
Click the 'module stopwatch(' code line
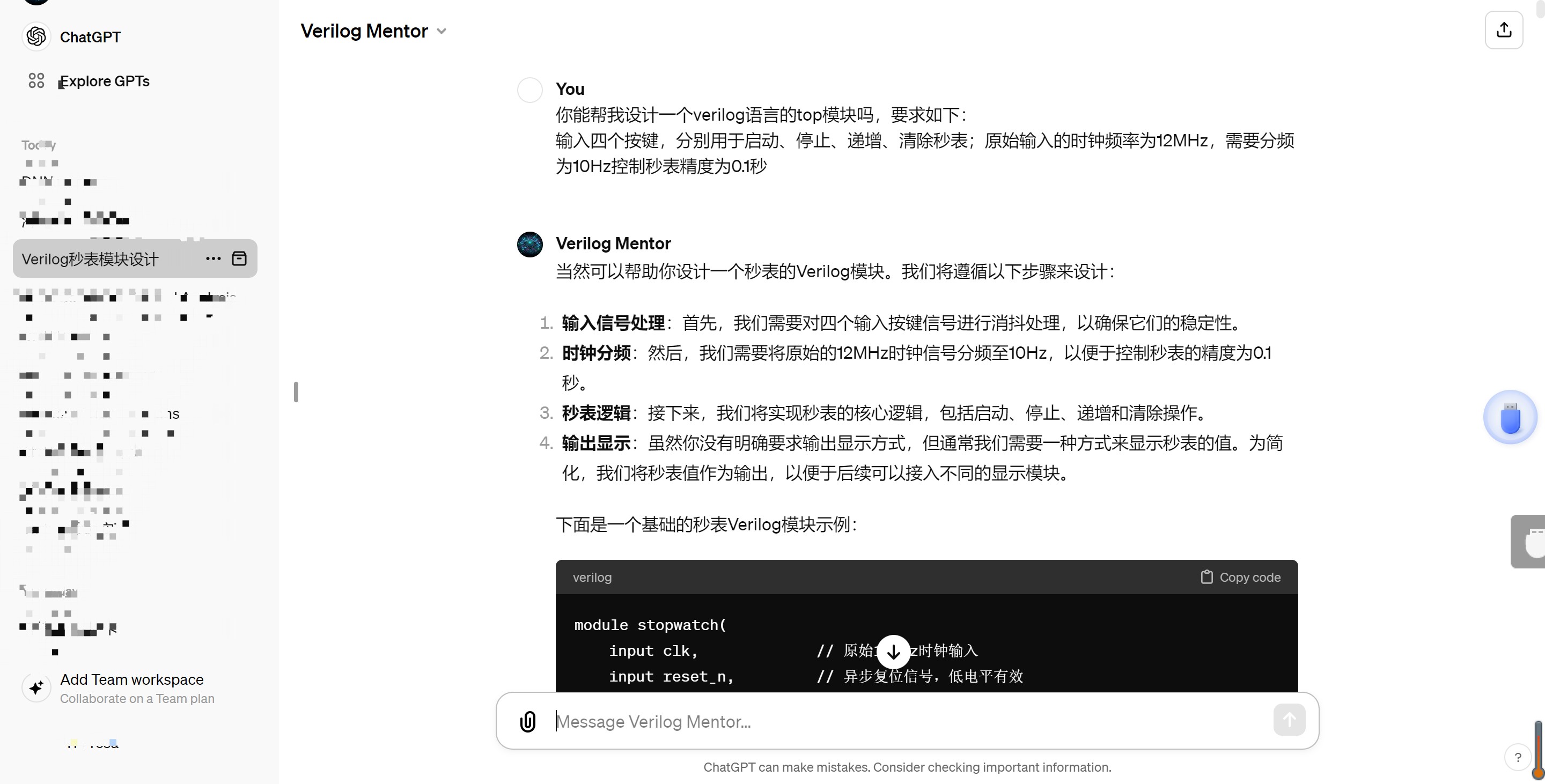(650, 625)
